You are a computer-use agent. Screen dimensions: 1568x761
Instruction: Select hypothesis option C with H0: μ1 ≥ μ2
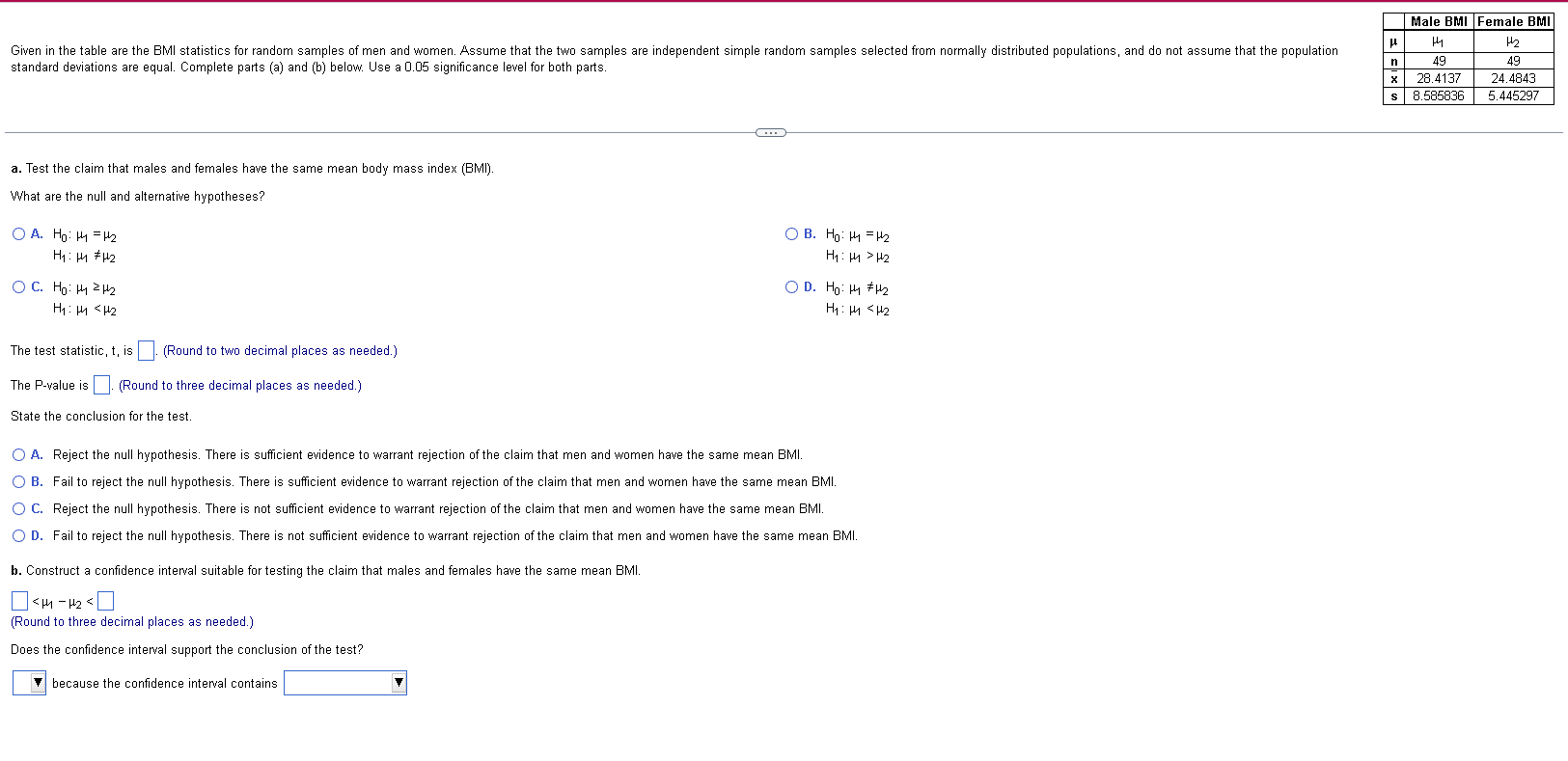(17, 286)
